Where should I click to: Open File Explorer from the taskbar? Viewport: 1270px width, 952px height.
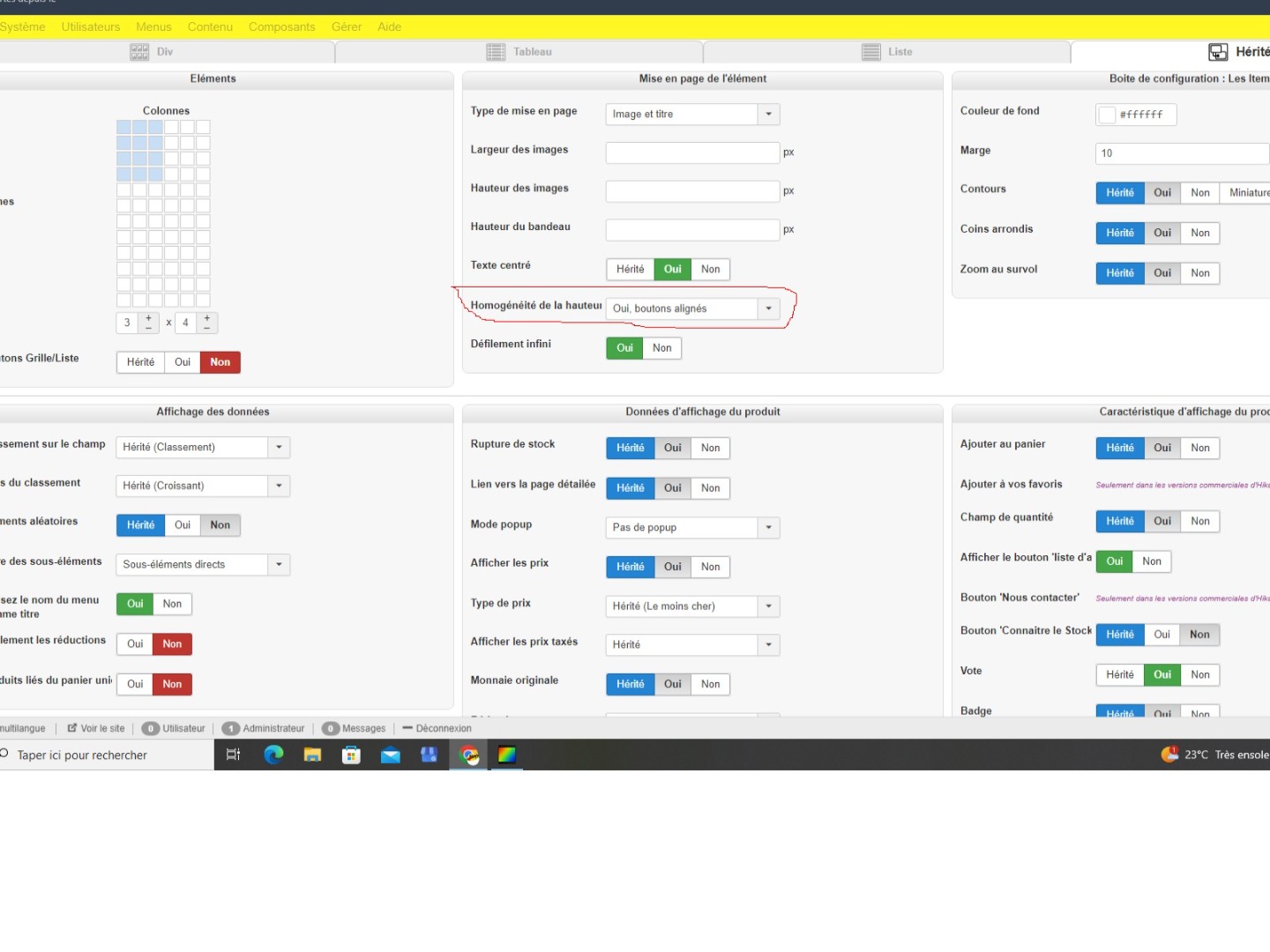click(312, 755)
